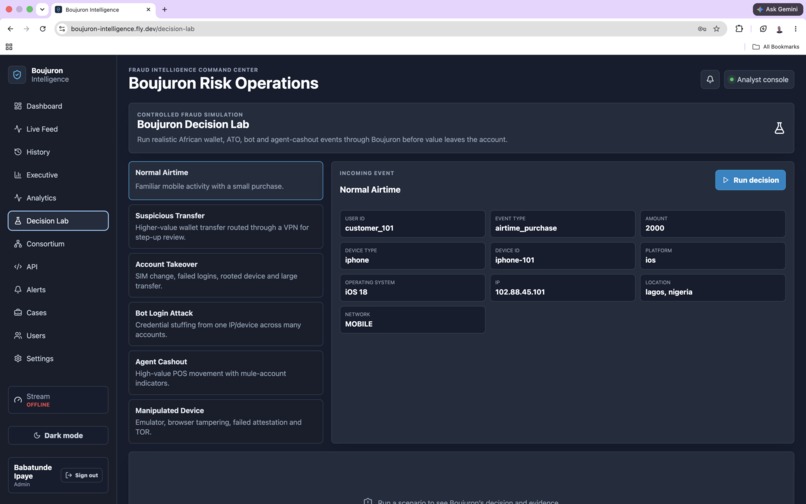
Task: Click the Event Type airtime_purchase field
Action: coord(562,224)
